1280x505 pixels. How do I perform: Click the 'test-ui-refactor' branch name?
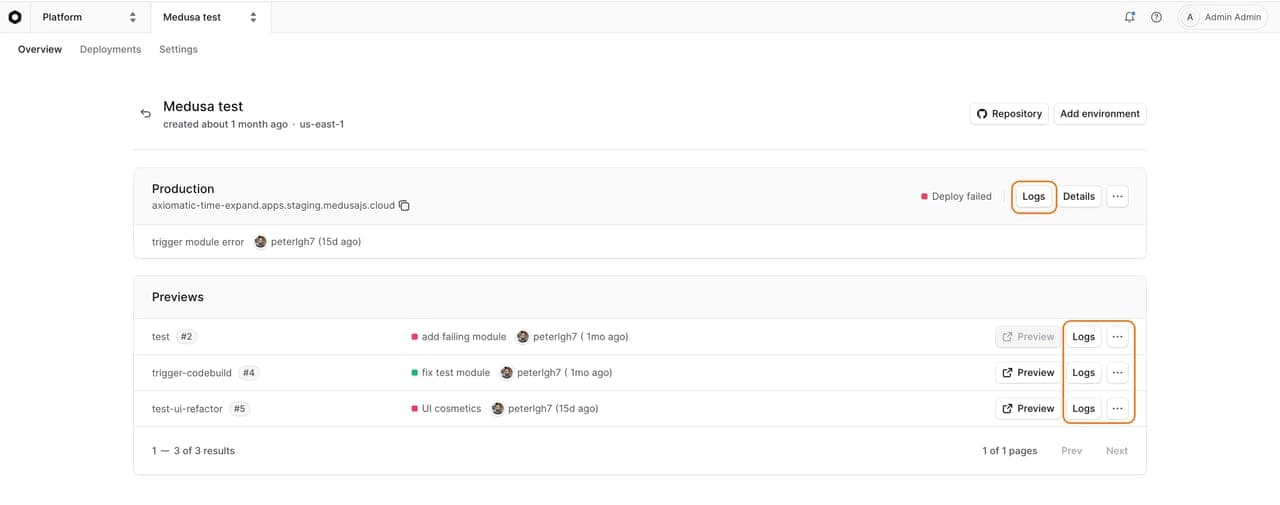pos(187,409)
